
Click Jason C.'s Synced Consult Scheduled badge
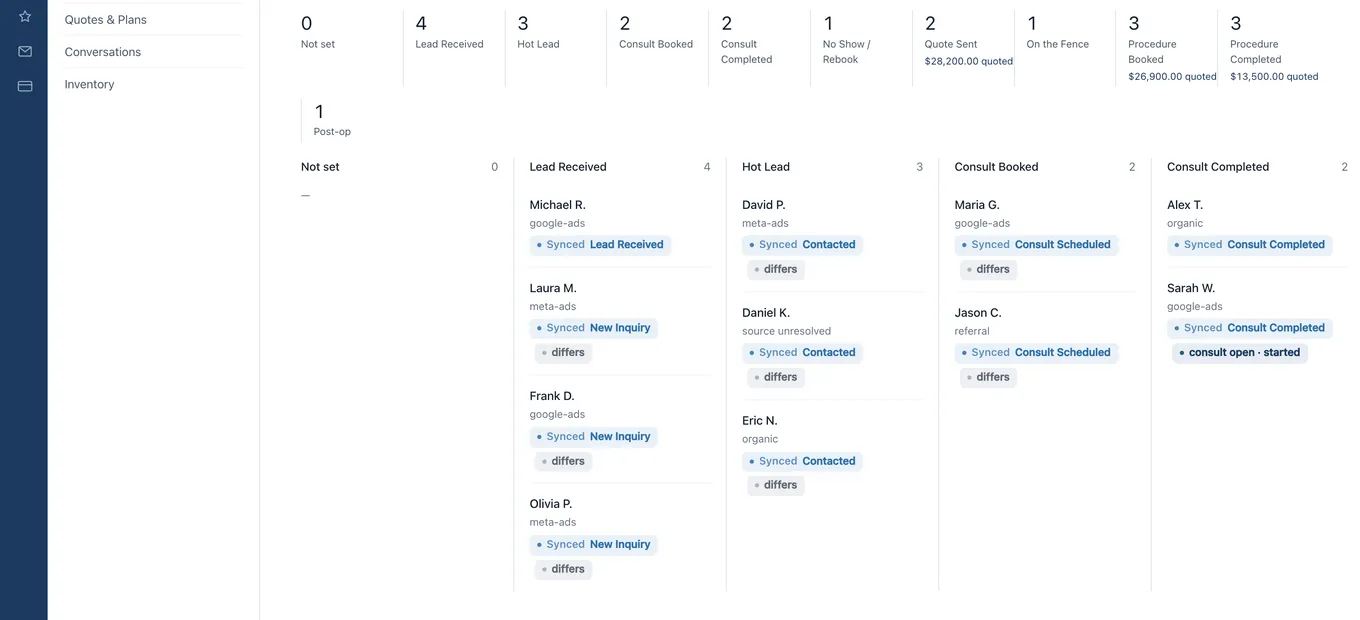1036,352
